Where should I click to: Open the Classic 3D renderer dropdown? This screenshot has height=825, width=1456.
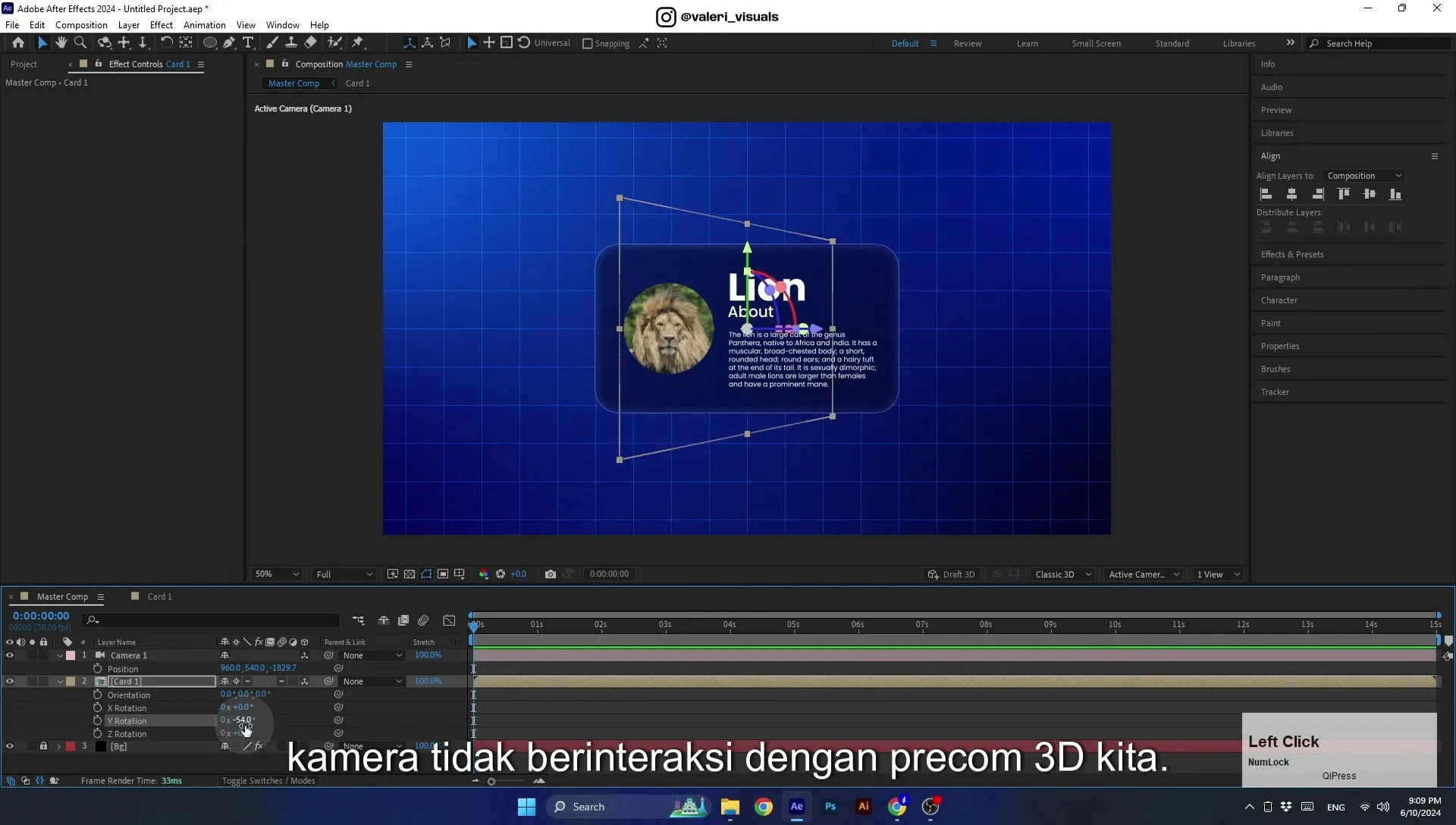pyautogui.click(x=1062, y=574)
